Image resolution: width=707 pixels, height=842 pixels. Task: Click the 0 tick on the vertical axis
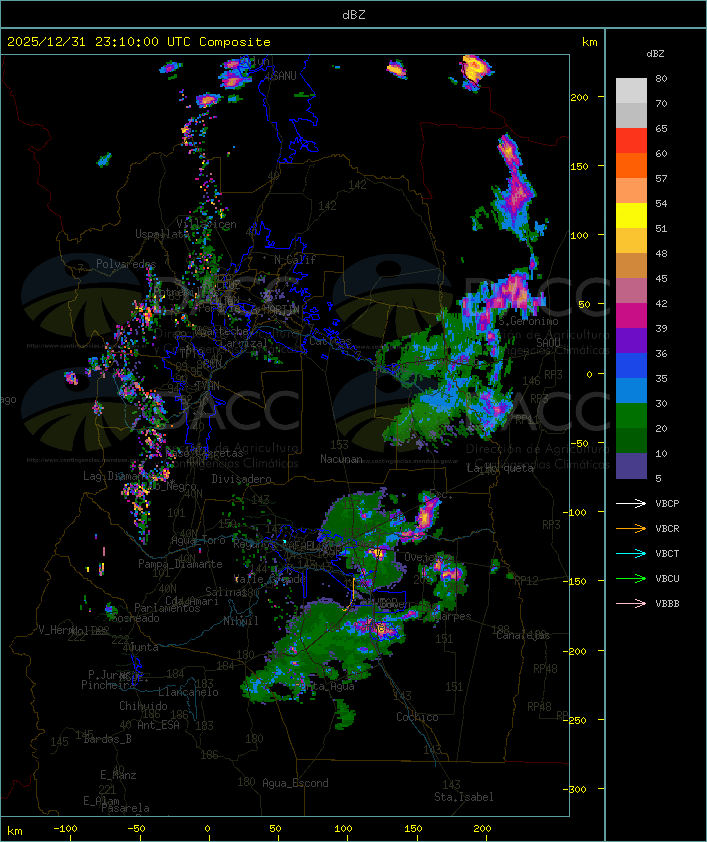coord(589,374)
